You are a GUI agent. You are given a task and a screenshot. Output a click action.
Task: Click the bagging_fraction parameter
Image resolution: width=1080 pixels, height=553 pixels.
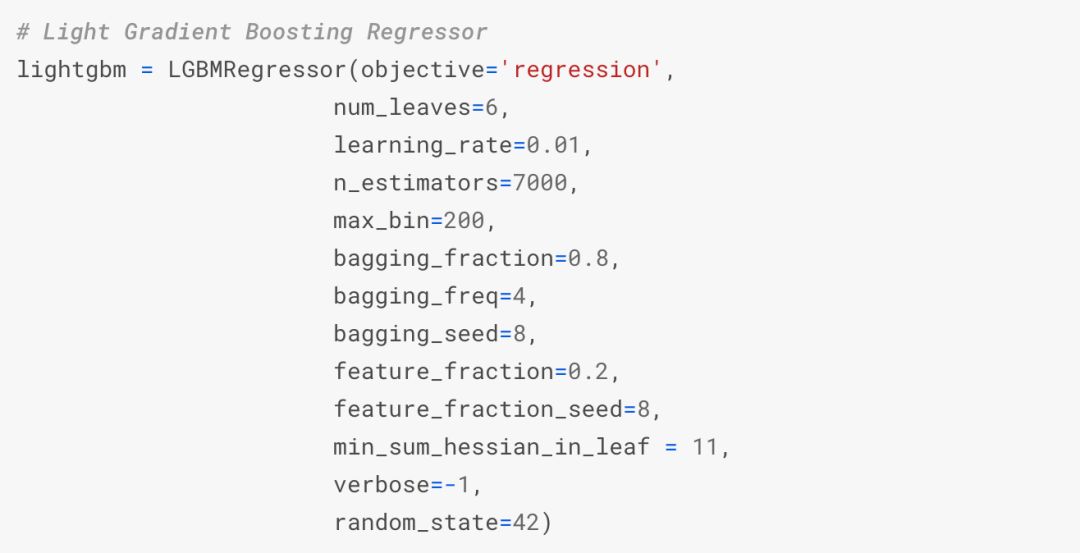444,258
